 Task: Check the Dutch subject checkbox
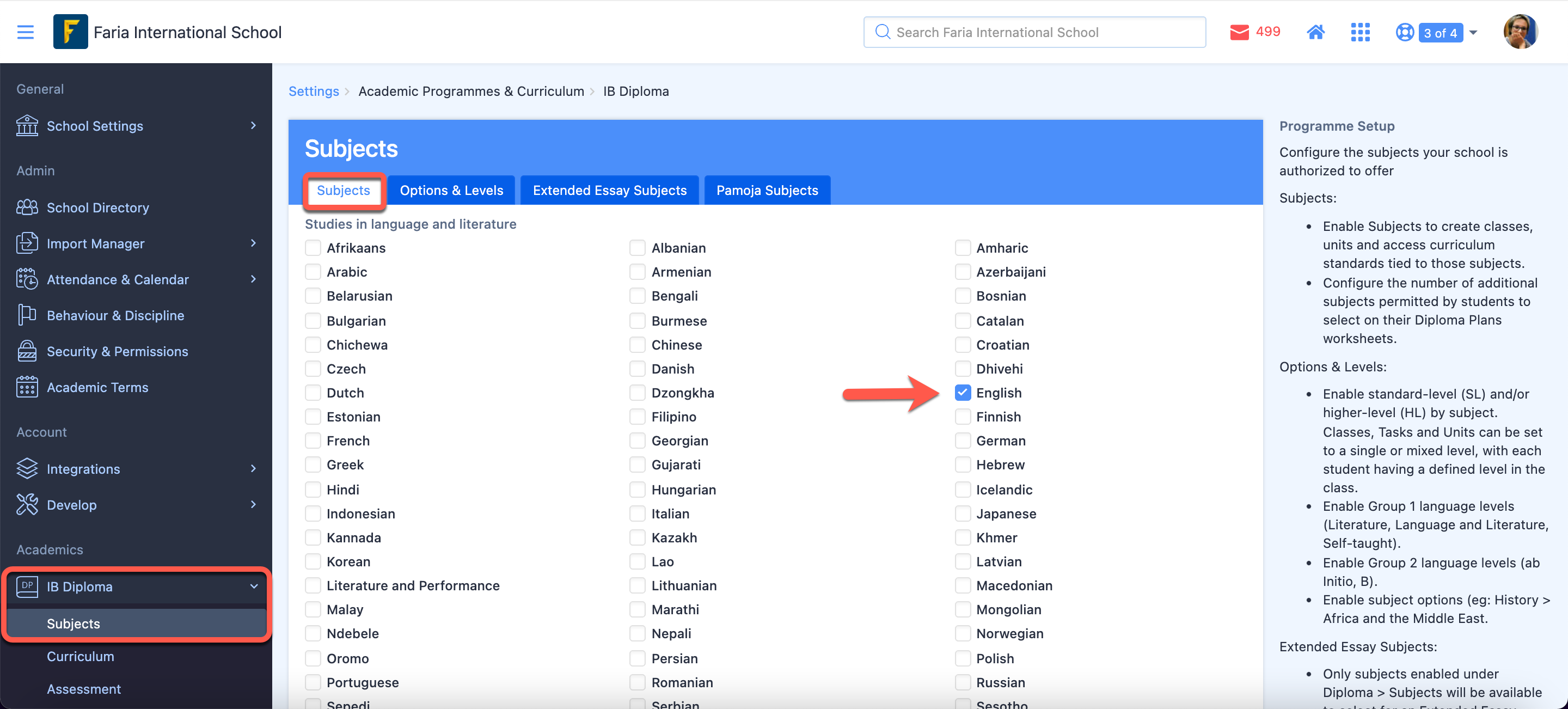click(x=313, y=393)
